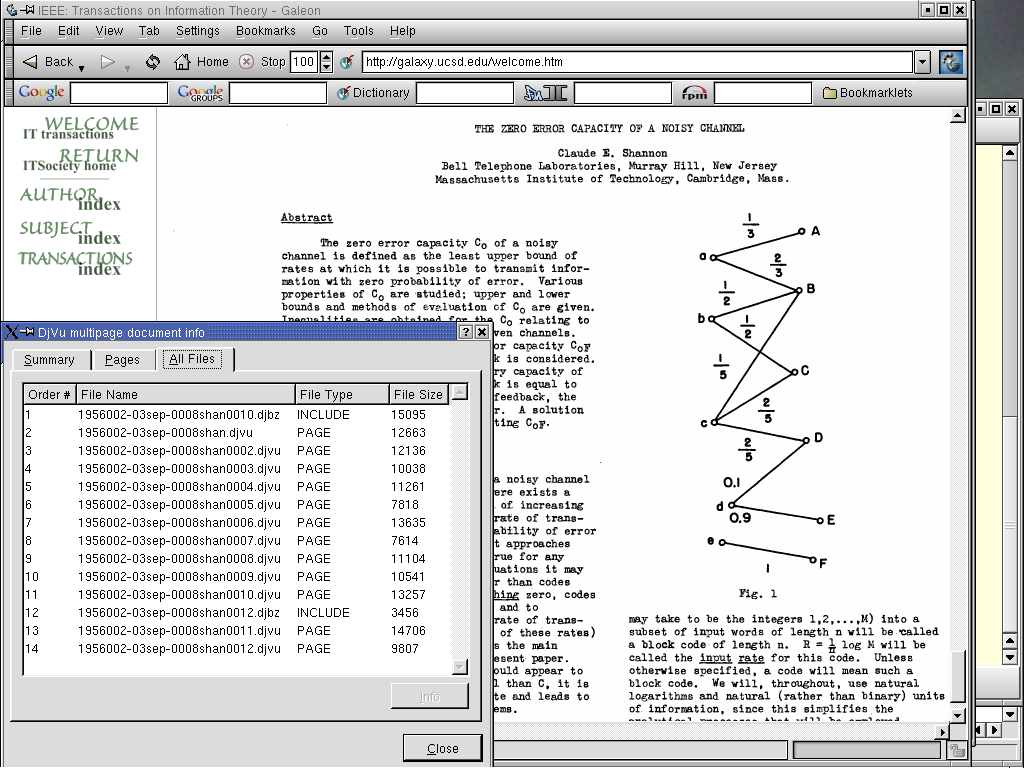Open the File menu
Viewport: 1024px width, 768px height.
pyautogui.click(x=31, y=31)
